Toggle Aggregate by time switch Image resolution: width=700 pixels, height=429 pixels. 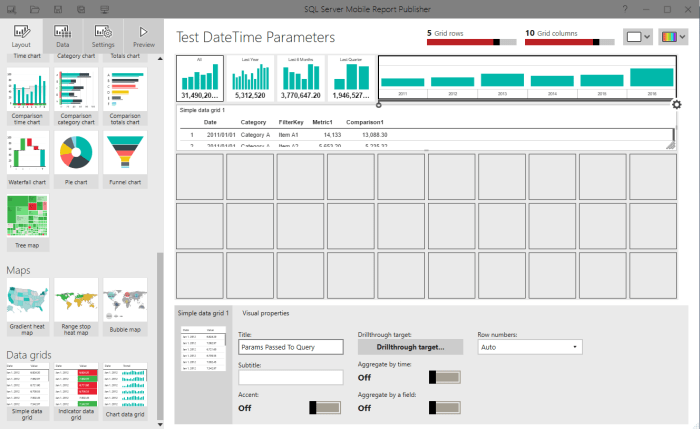pyautogui.click(x=445, y=377)
